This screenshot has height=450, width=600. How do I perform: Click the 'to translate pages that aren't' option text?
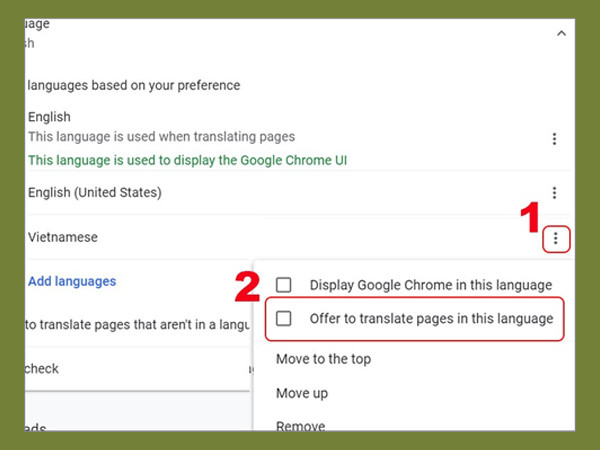[x=137, y=325]
